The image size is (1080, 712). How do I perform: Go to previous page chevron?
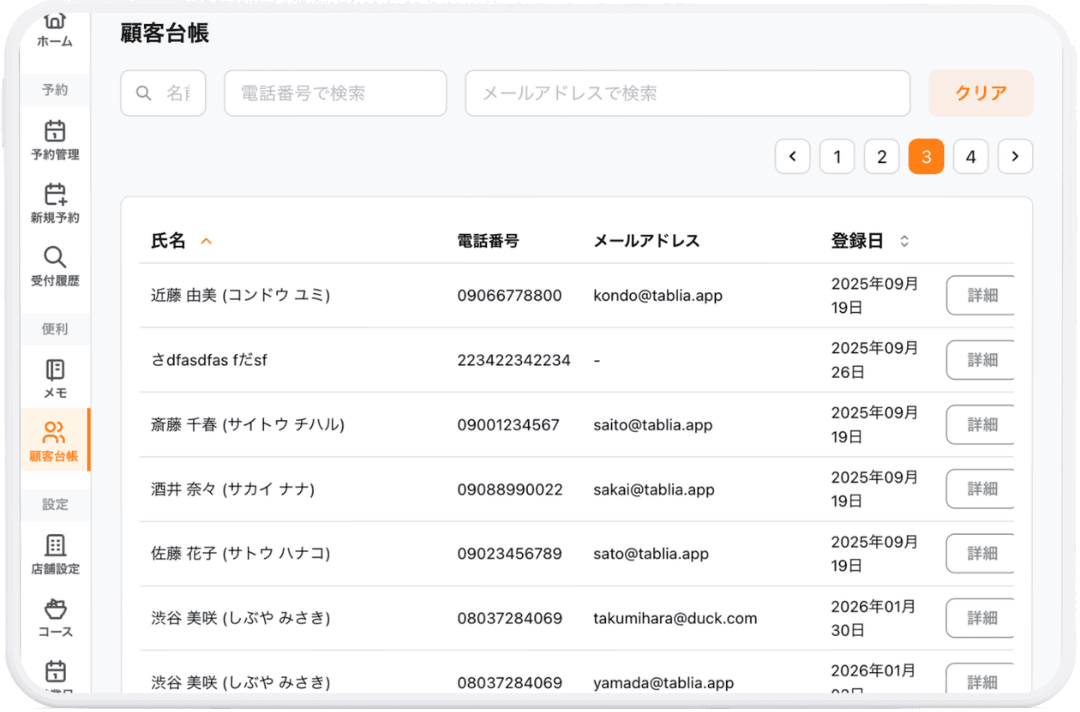[x=792, y=157]
